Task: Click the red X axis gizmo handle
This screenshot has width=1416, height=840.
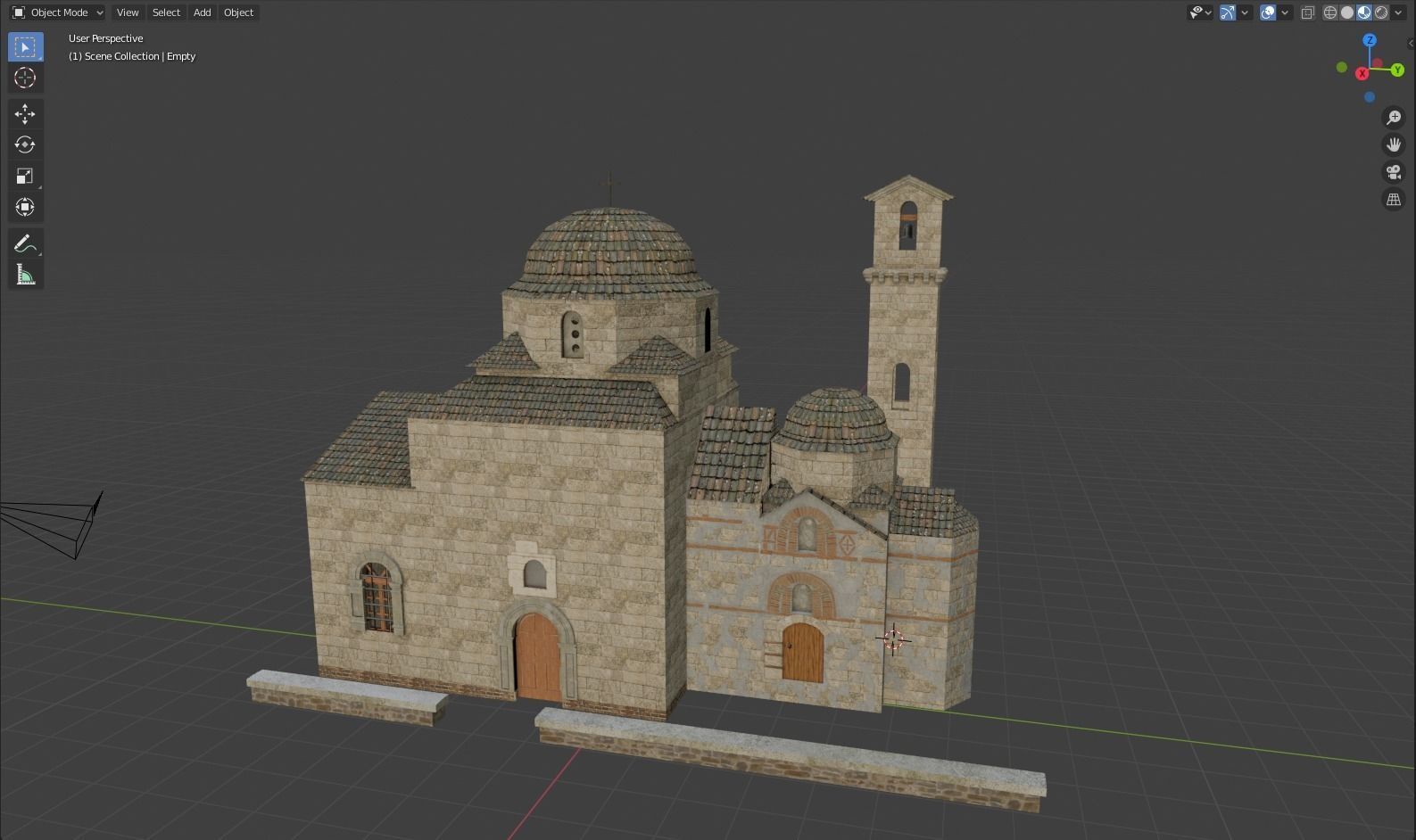Action: (x=1362, y=74)
